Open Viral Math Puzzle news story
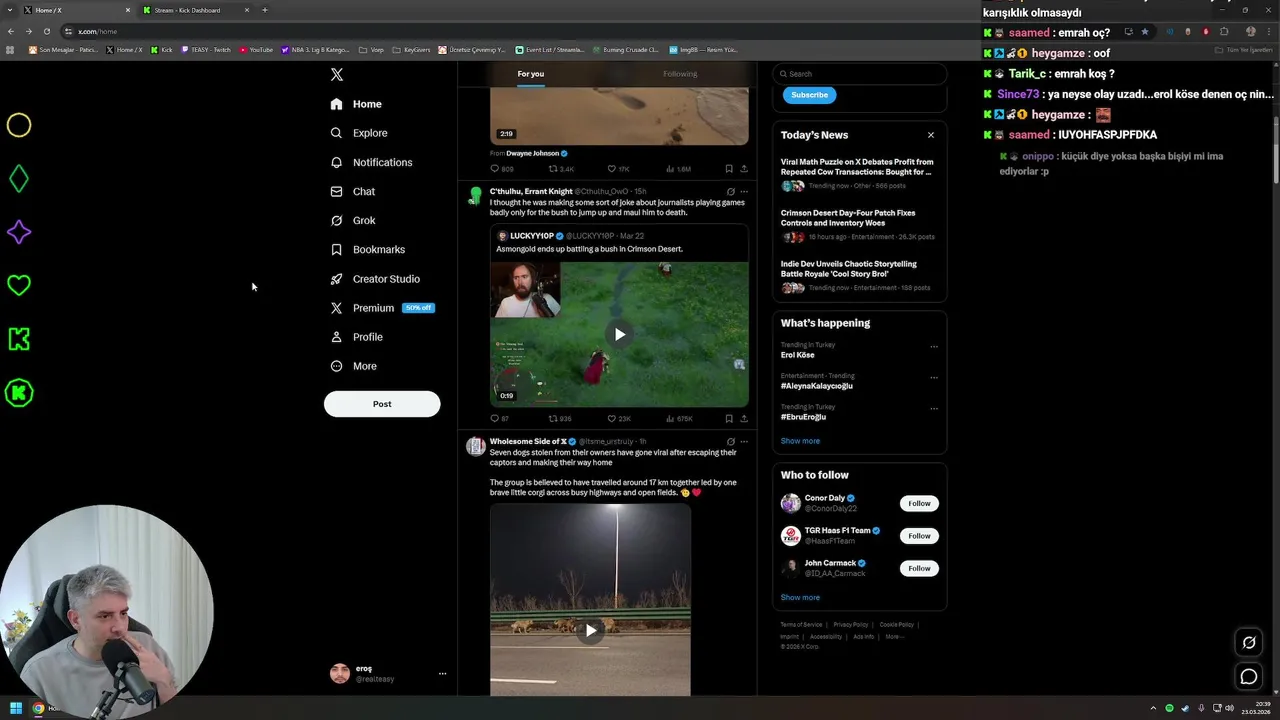 coord(858,173)
